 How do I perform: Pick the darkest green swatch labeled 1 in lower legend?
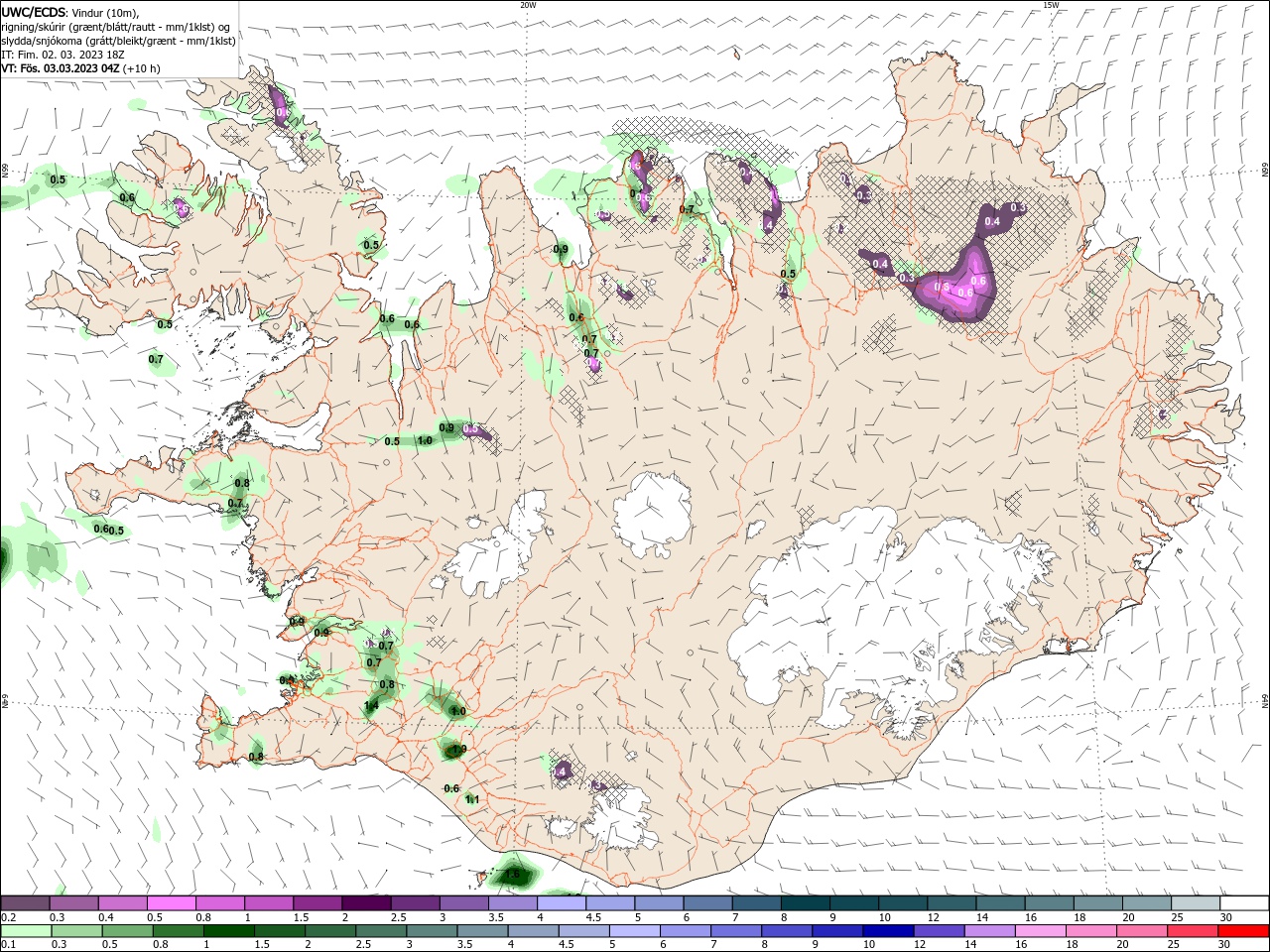229,931
